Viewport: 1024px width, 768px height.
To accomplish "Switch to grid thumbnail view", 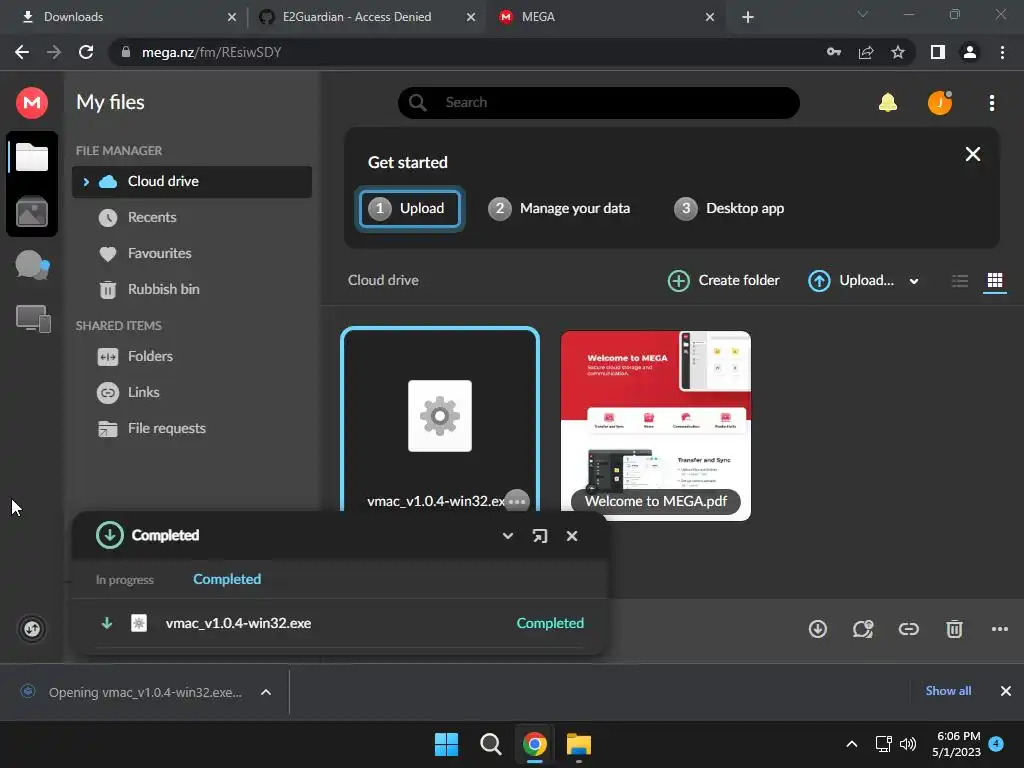I will [x=995, y=281].
